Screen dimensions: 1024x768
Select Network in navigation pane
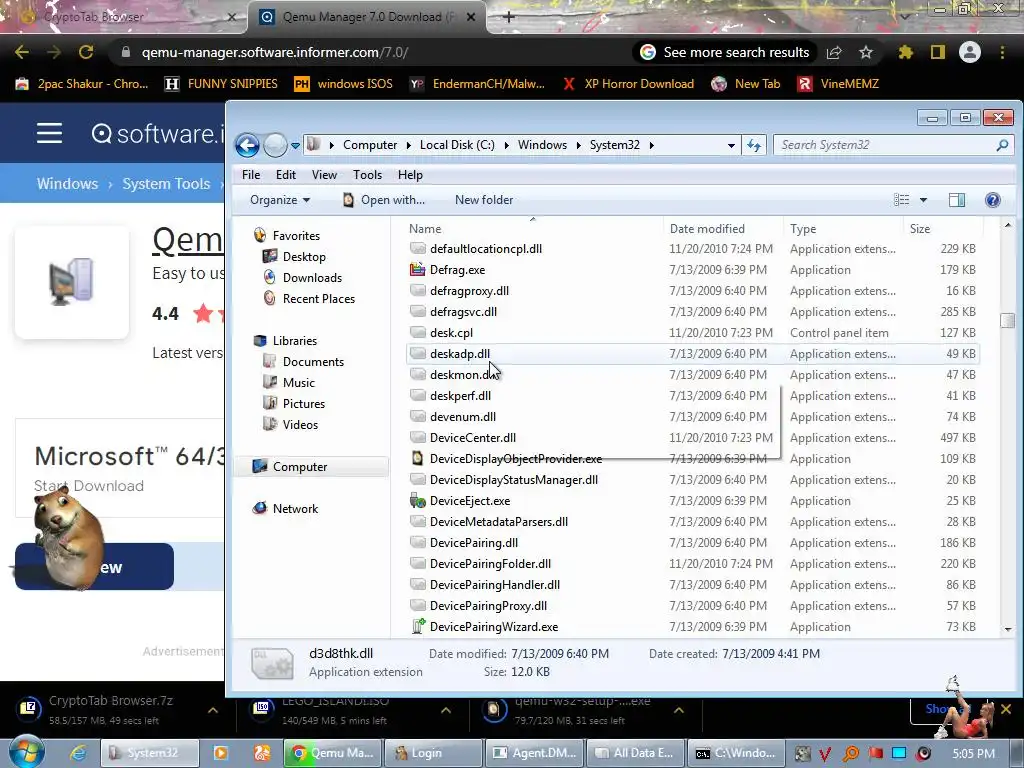point(295,509)
